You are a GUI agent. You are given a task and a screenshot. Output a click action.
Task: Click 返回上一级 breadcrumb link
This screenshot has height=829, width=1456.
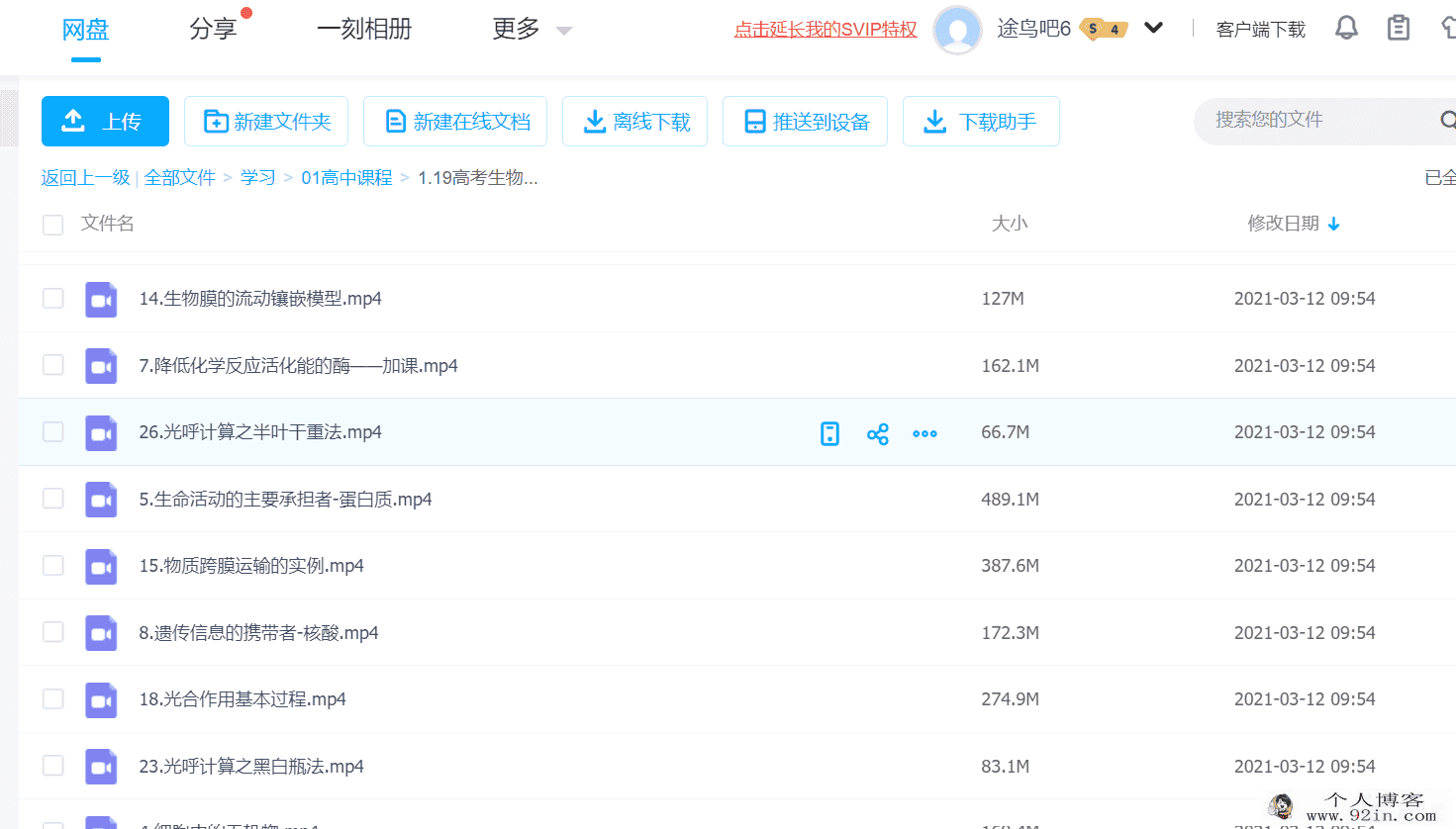[86, 178]
